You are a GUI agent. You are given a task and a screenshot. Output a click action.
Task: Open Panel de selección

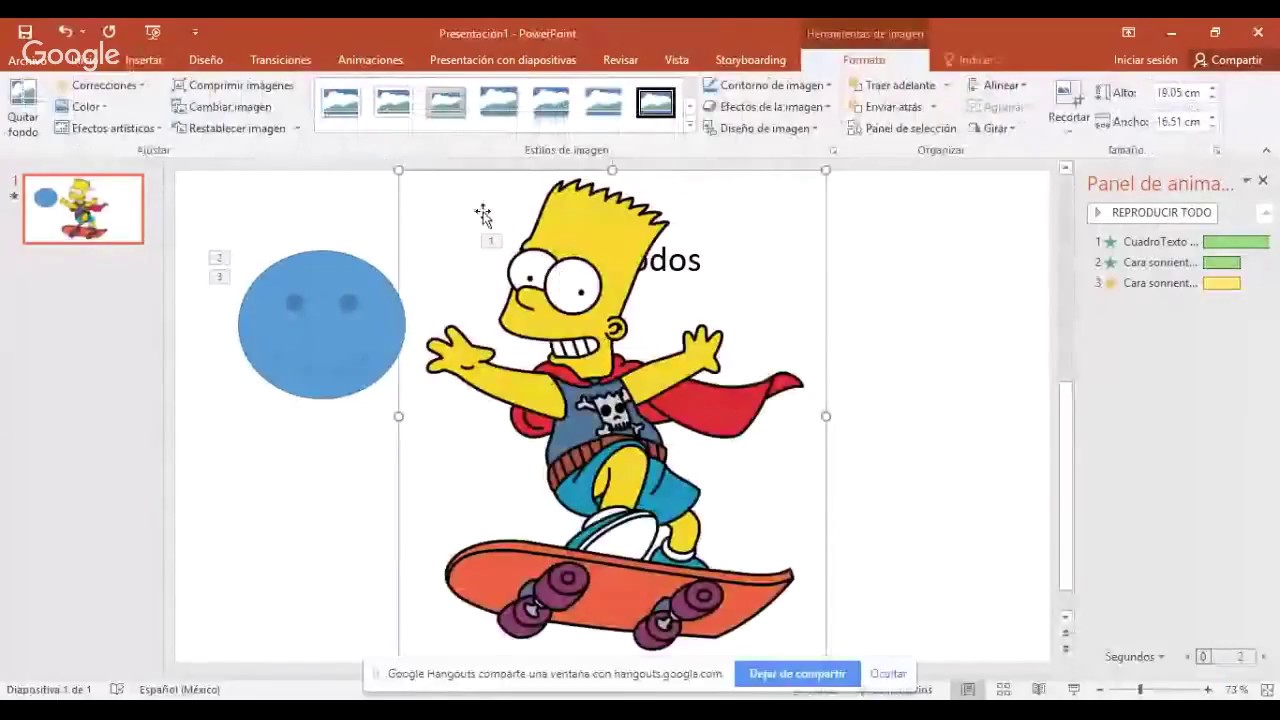902,128
